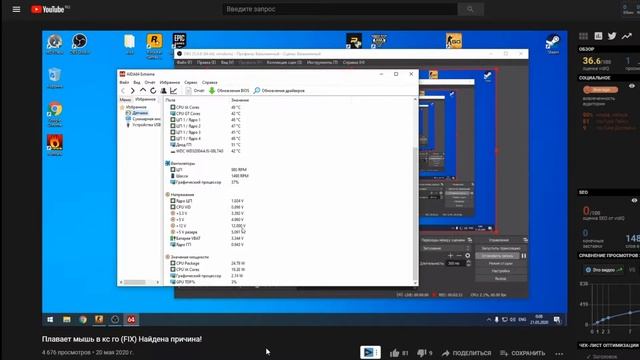
Task: Click the Twitter bird icon in sidebar
Action: point(612,36)
